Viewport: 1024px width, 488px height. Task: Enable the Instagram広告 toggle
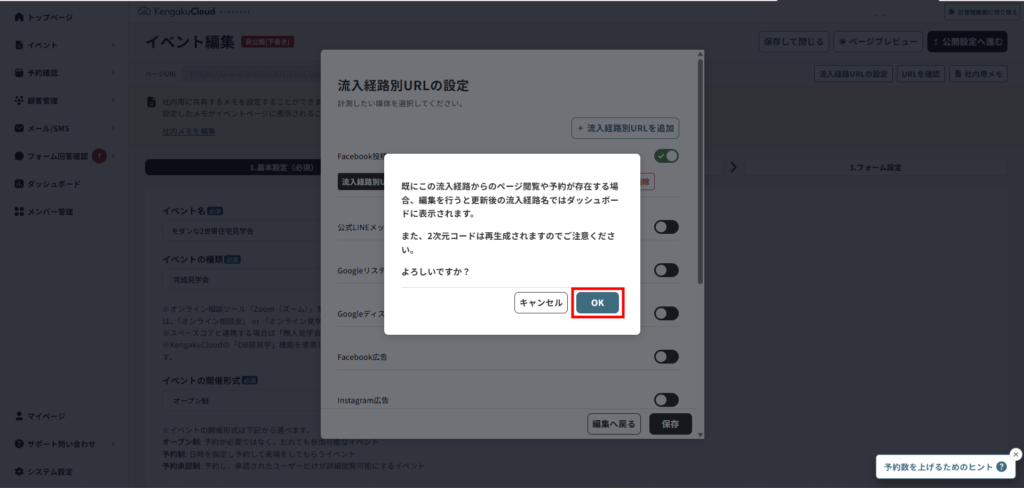tap(666, 399)
